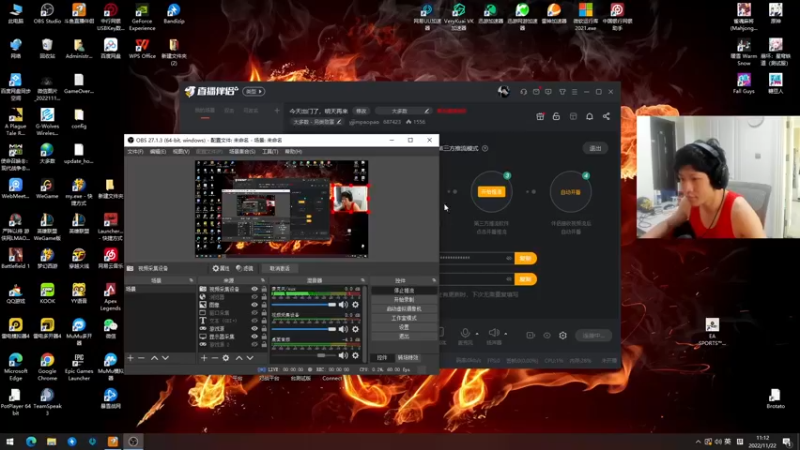
Task: Open the settings gear at 直播伴侣 bottom bar
Action: 563,335
